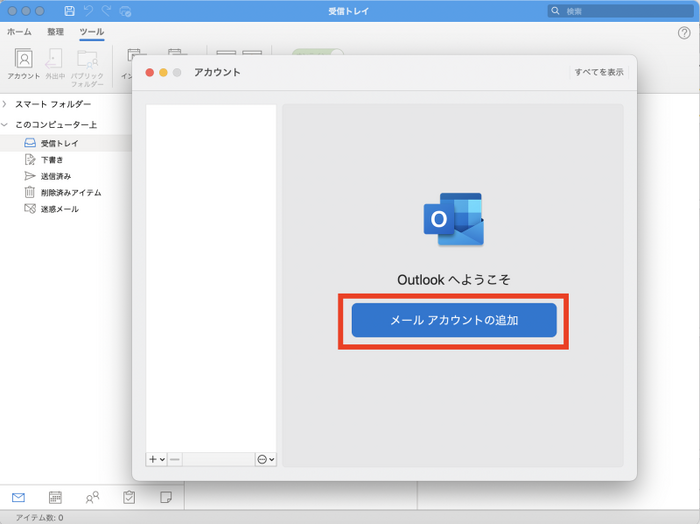The image size is (700, 524).
Task: Click Show All (すべてを表示) in the Accounts dialog
Action: [599, 72]
